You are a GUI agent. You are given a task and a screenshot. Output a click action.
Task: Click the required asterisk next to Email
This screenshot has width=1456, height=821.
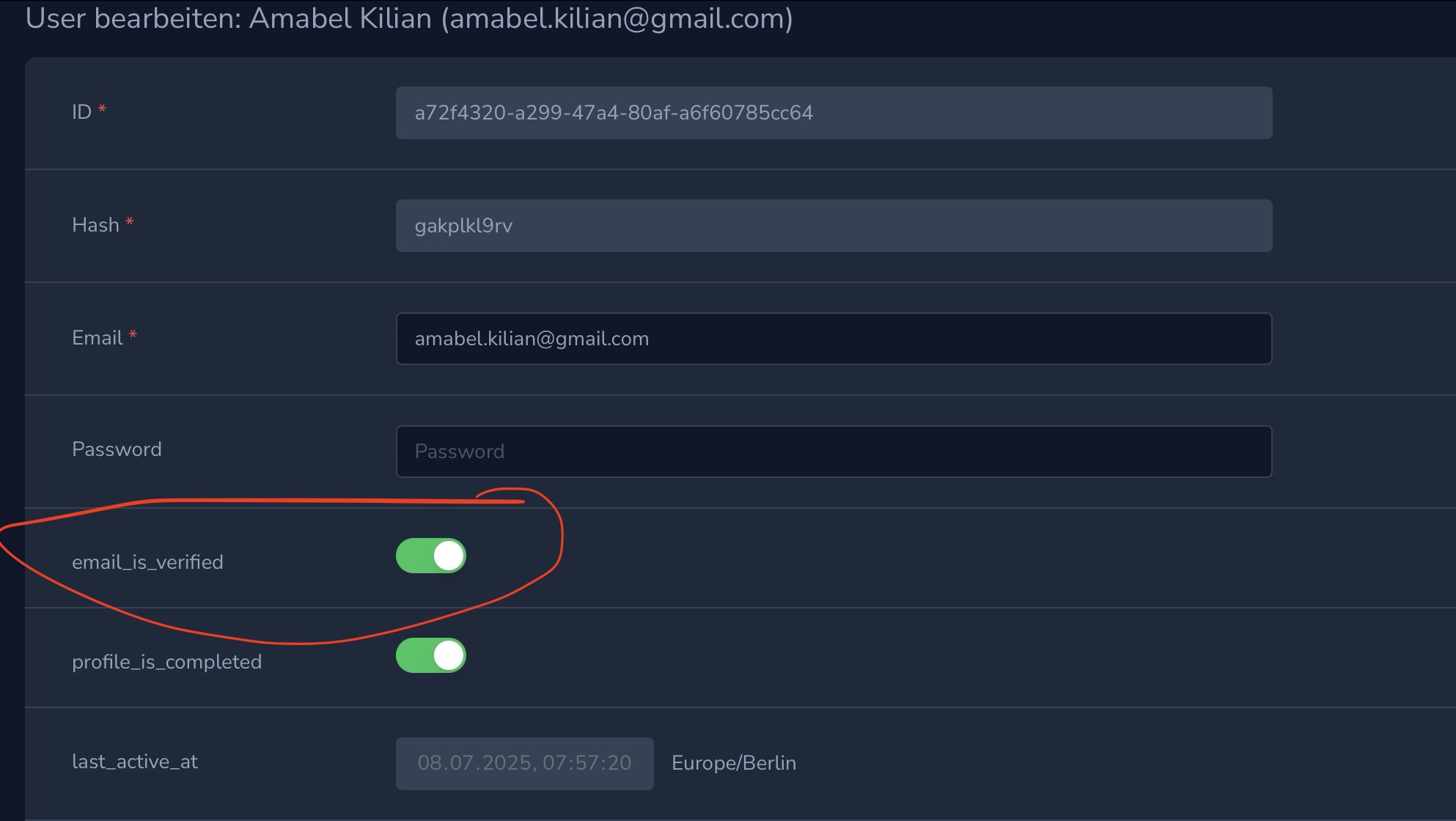pyautogui.click(x=133, y=335)
